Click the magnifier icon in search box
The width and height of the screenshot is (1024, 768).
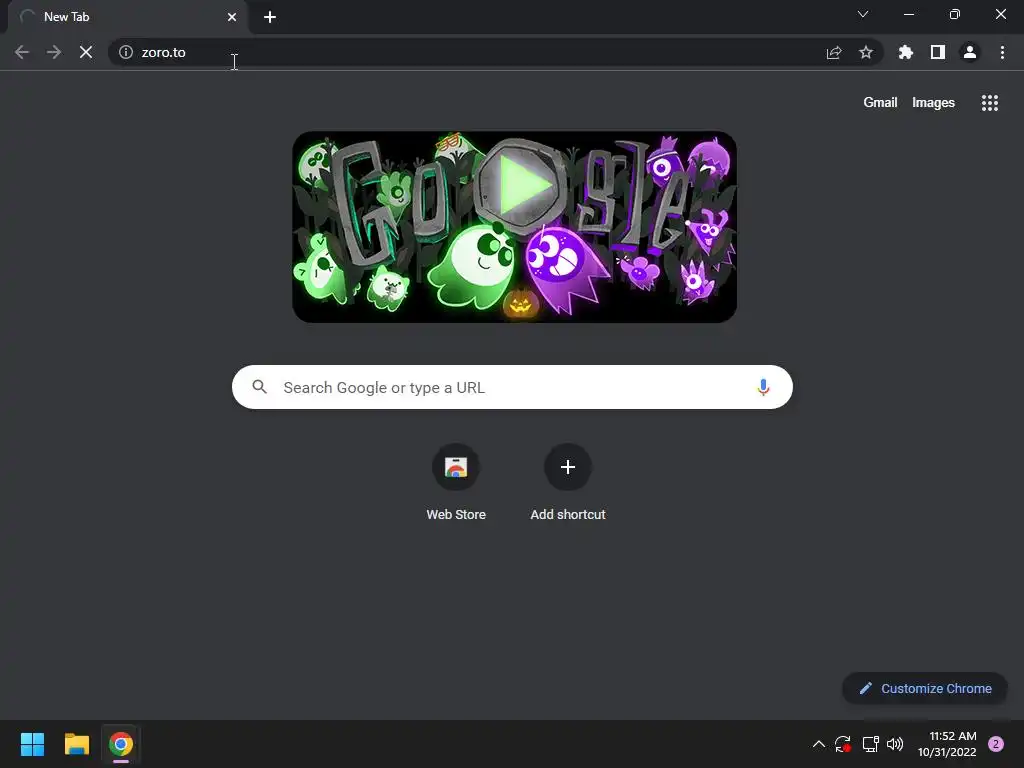(x=259, y=387)
